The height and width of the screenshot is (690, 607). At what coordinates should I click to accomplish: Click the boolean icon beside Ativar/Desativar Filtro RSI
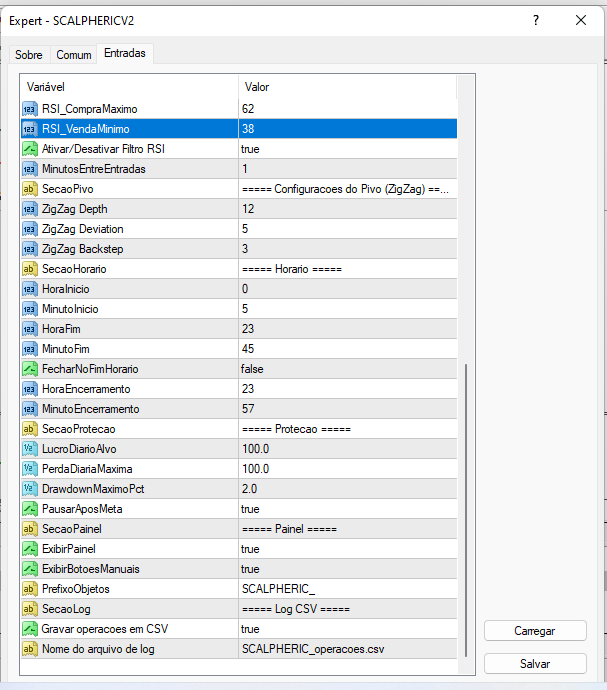pos(29,149)
